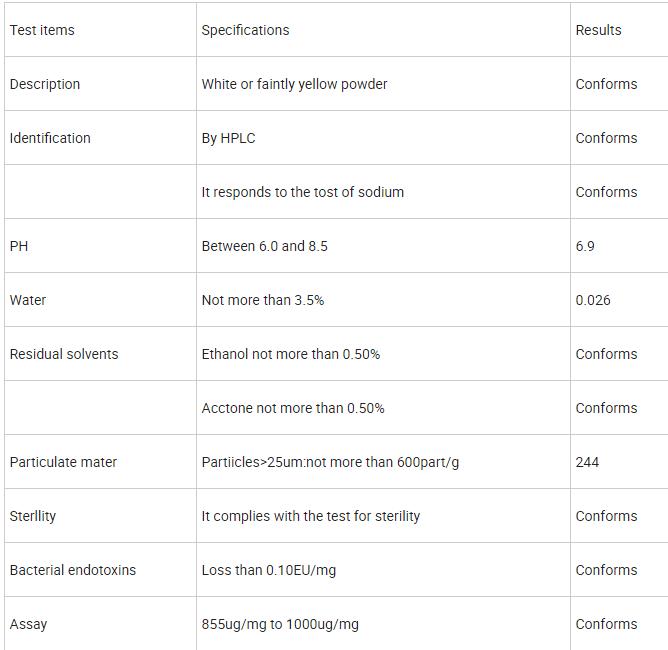Select the 'Description' row label

pyautogui.click(x=45, y=84)
